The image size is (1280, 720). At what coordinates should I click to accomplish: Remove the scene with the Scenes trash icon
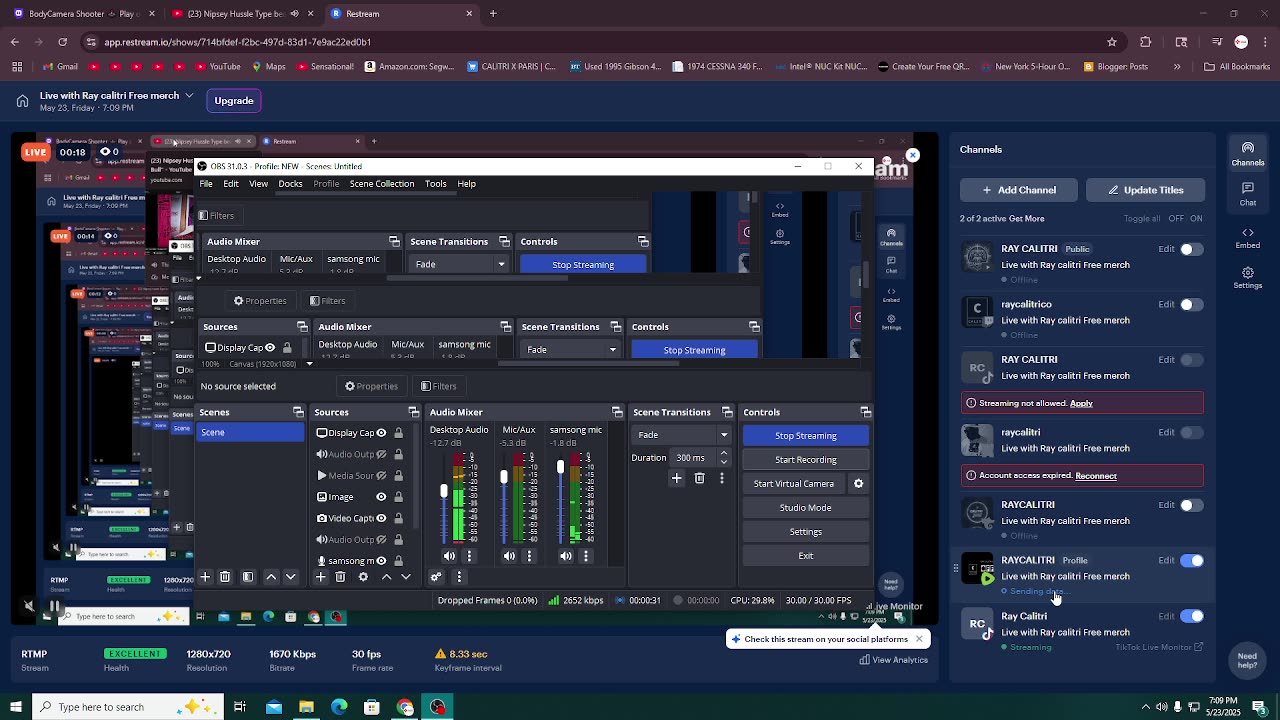click(x=225, y=577)
